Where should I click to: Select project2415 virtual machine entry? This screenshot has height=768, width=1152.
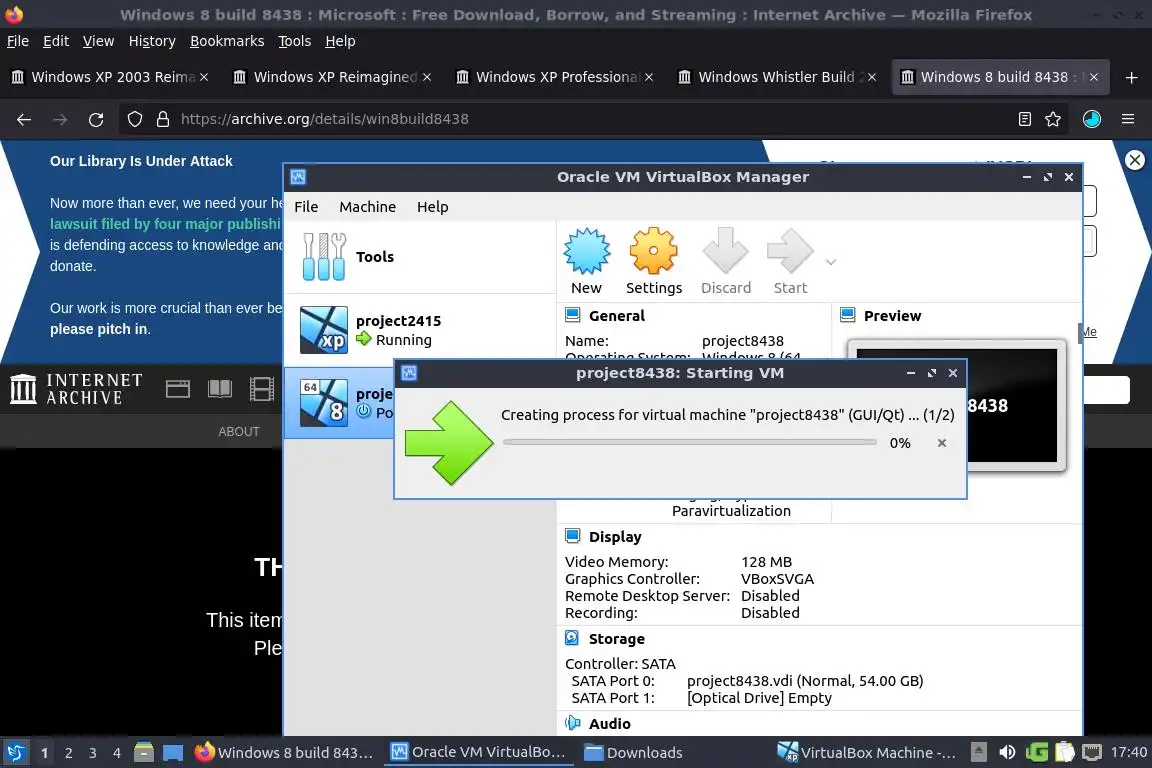coord(420,330)
